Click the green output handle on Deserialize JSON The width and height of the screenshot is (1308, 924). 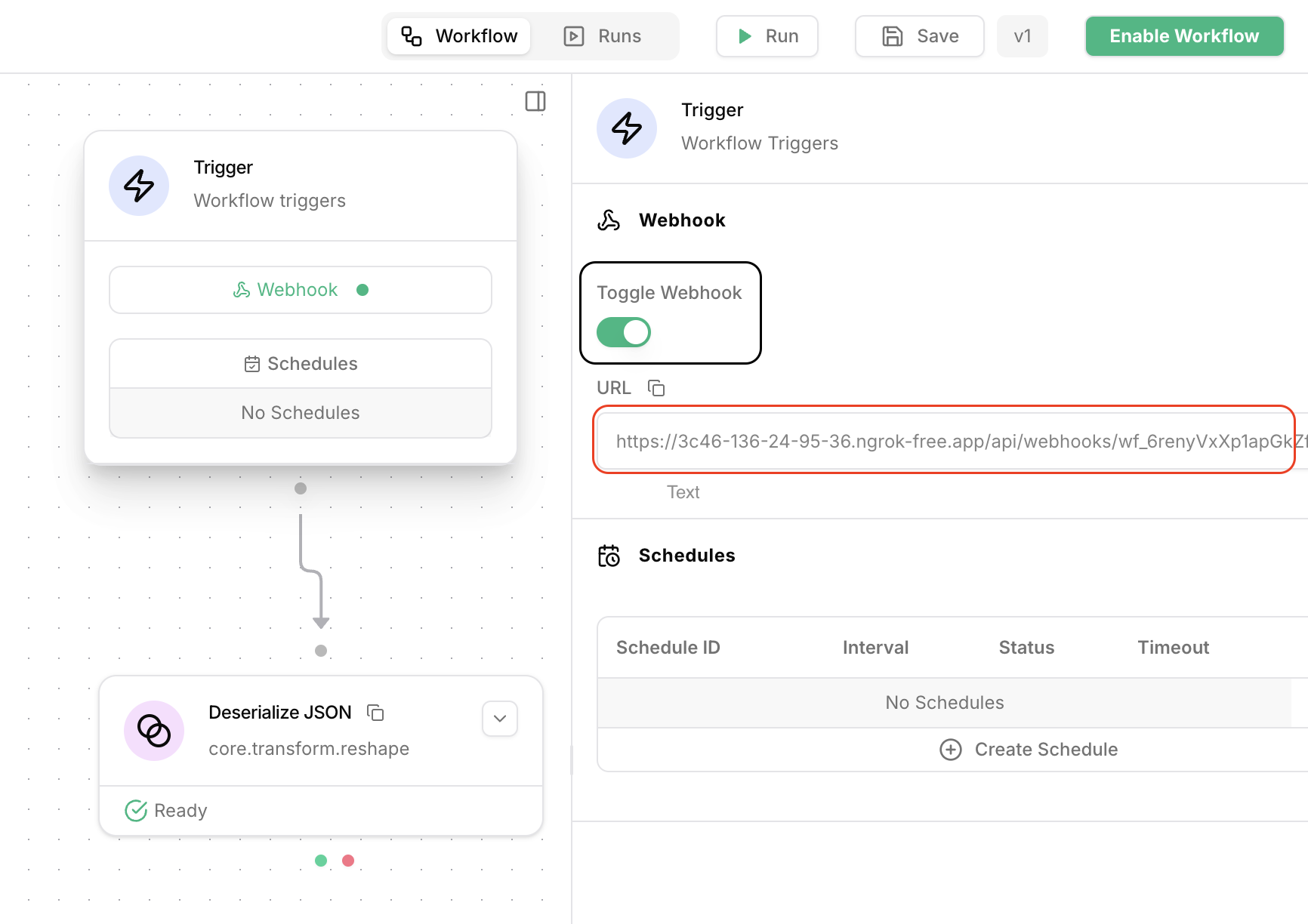[x=321, y=860]
